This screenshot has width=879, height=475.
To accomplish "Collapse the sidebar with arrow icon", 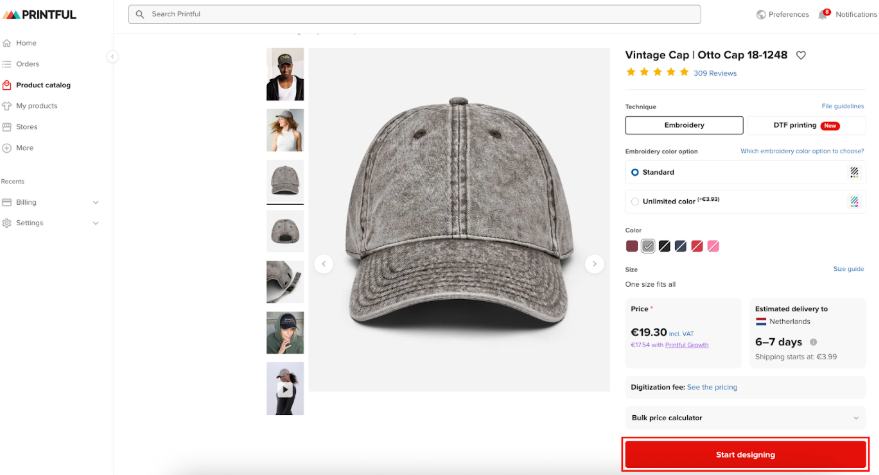I will click(x=112, y=57).
